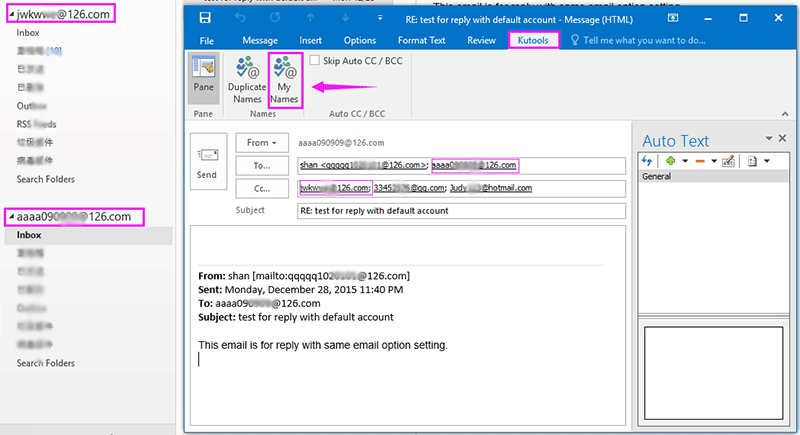Image resolution: width=800 pixels, height=435 pixels.
Task: Switch to the Format Text tab
Action: tap(421, 40)
